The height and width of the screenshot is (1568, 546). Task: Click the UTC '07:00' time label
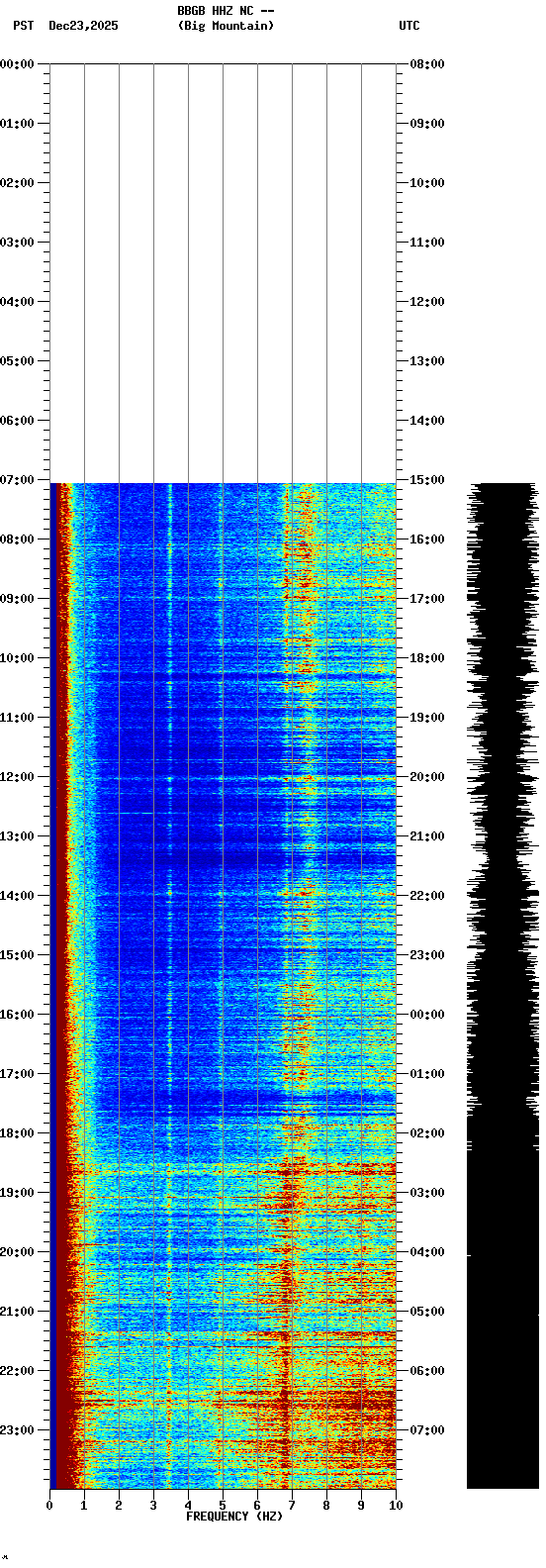[x=427, y=1430]
